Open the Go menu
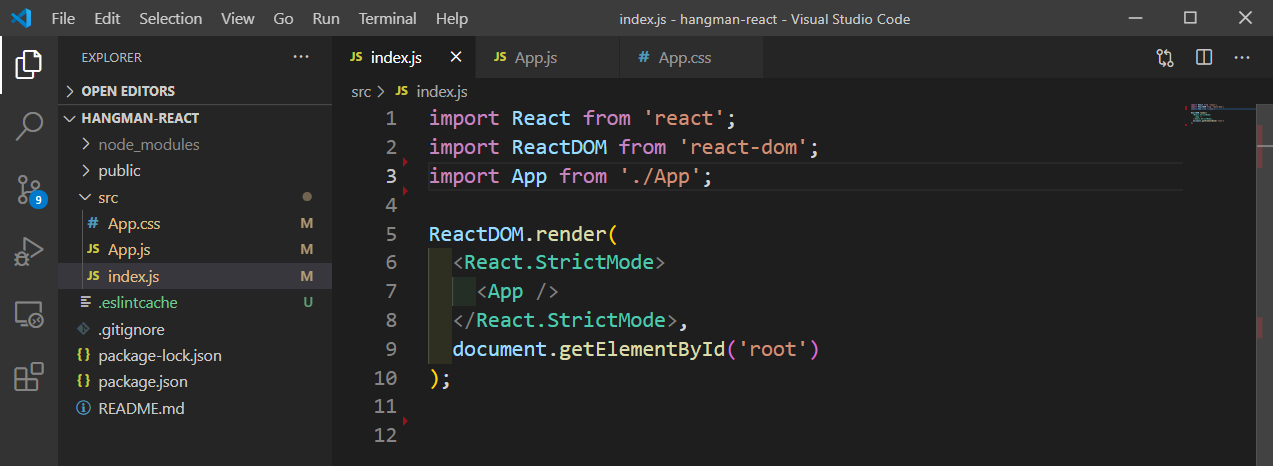 [x=283, y=18]
